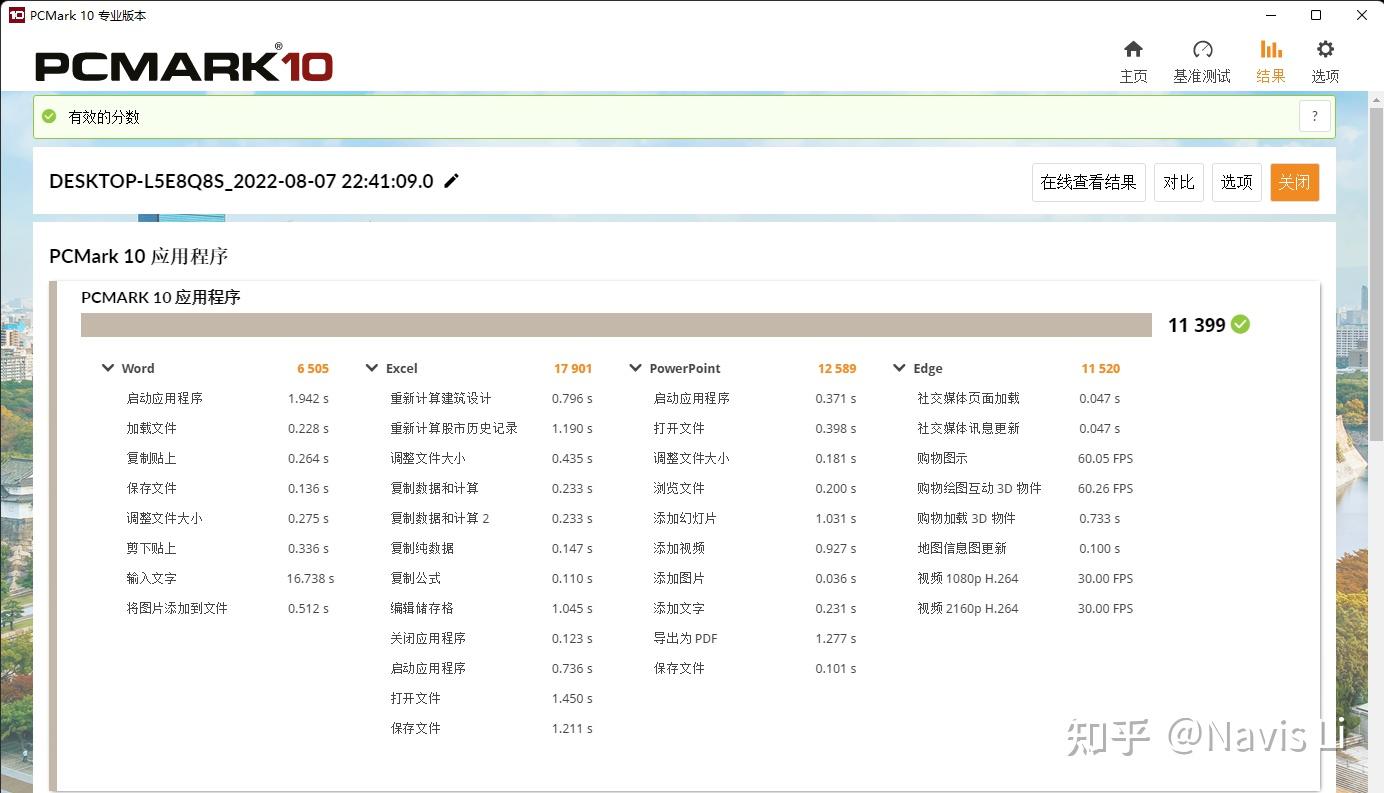Screen dimensions: 1384x793
Task: Click the PowerPoint score 12 589
Action: point(837,368)
